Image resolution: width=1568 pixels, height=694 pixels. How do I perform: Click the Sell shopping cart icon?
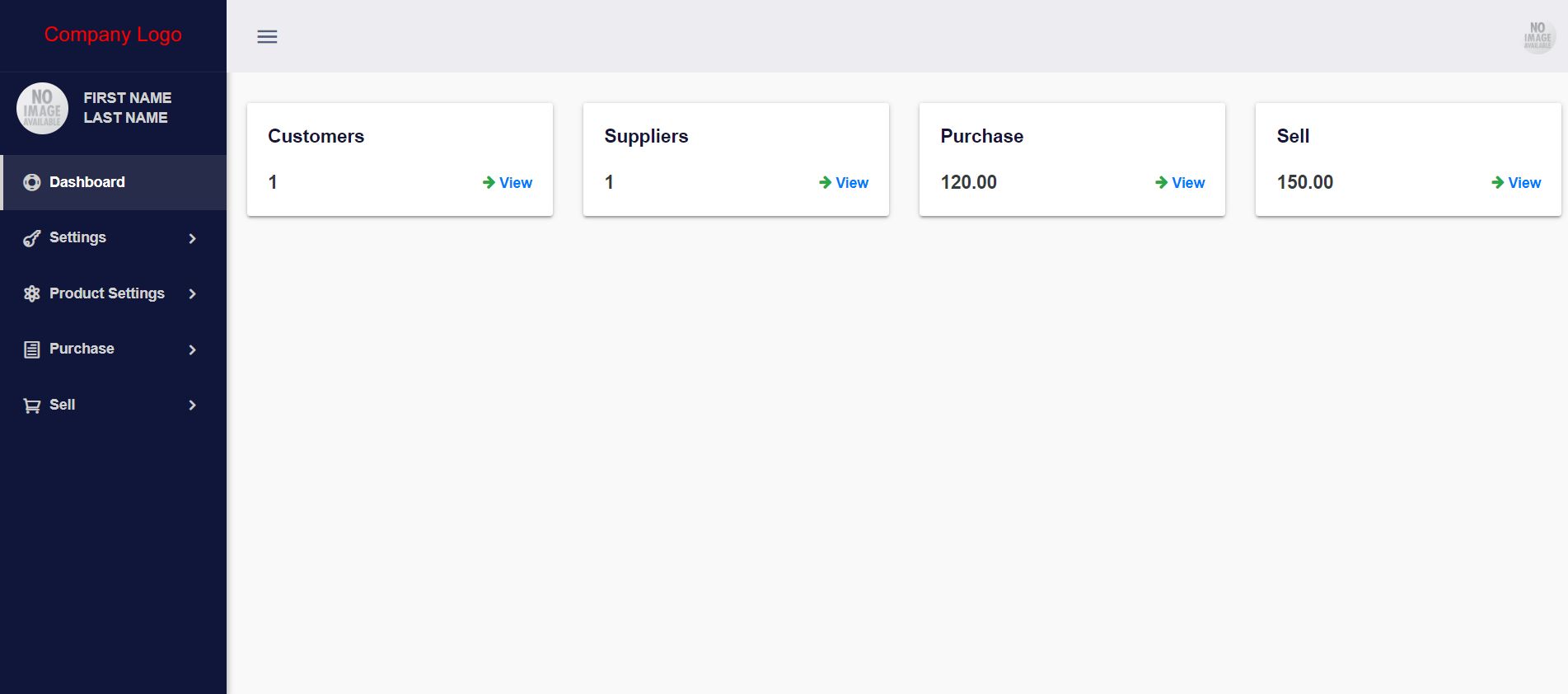(31, 406)
